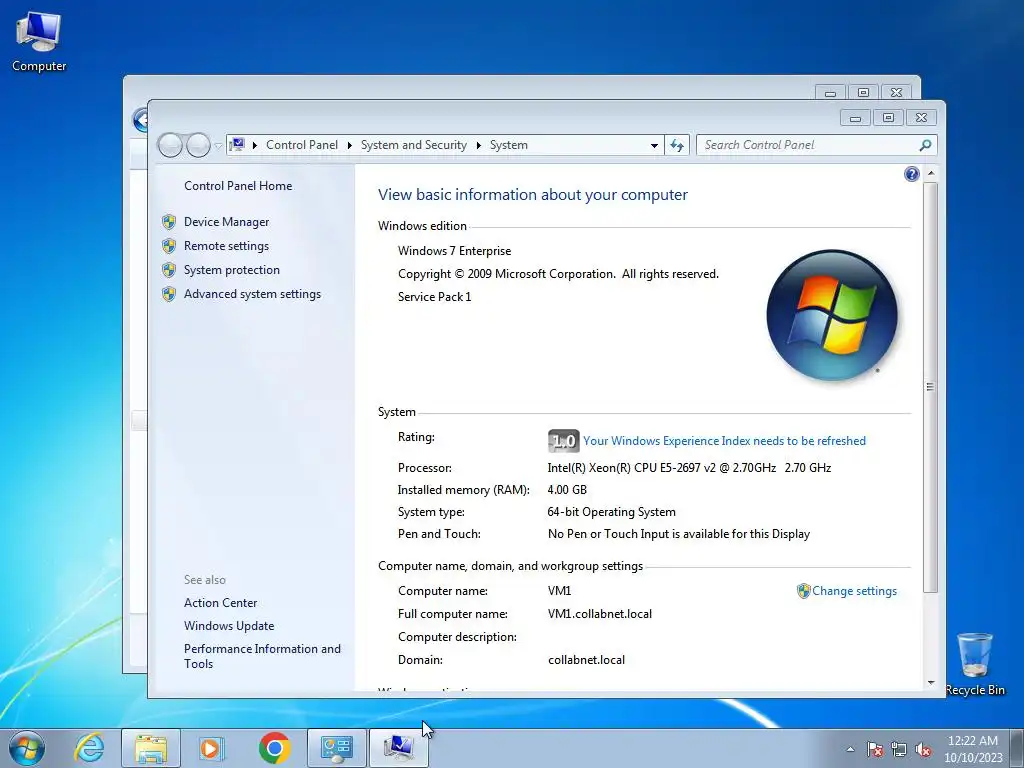
Task: Click the Service Pack 1 text
Action: [x=434, y=296]
